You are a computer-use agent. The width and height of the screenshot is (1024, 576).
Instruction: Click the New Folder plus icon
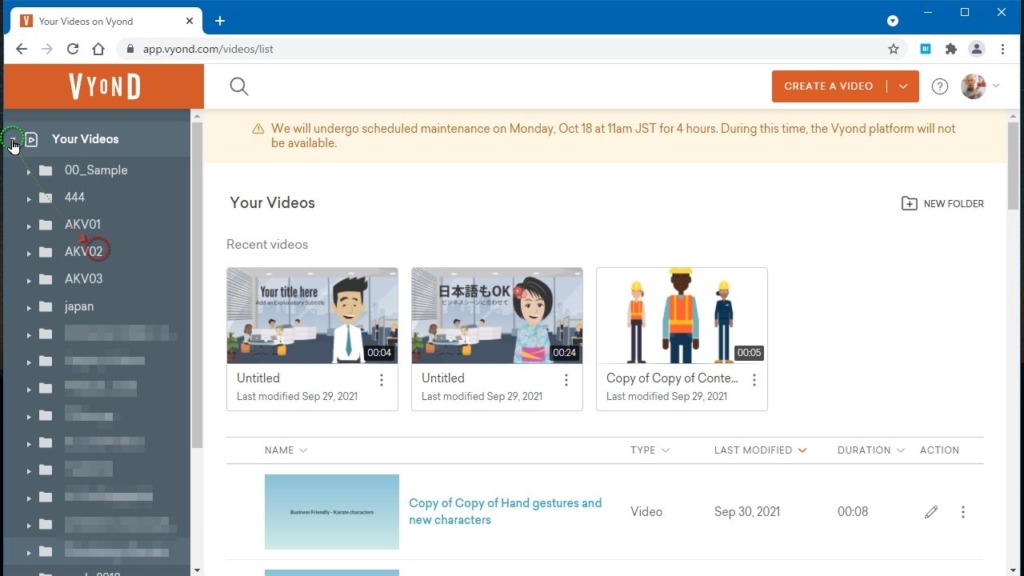point(908,204)
